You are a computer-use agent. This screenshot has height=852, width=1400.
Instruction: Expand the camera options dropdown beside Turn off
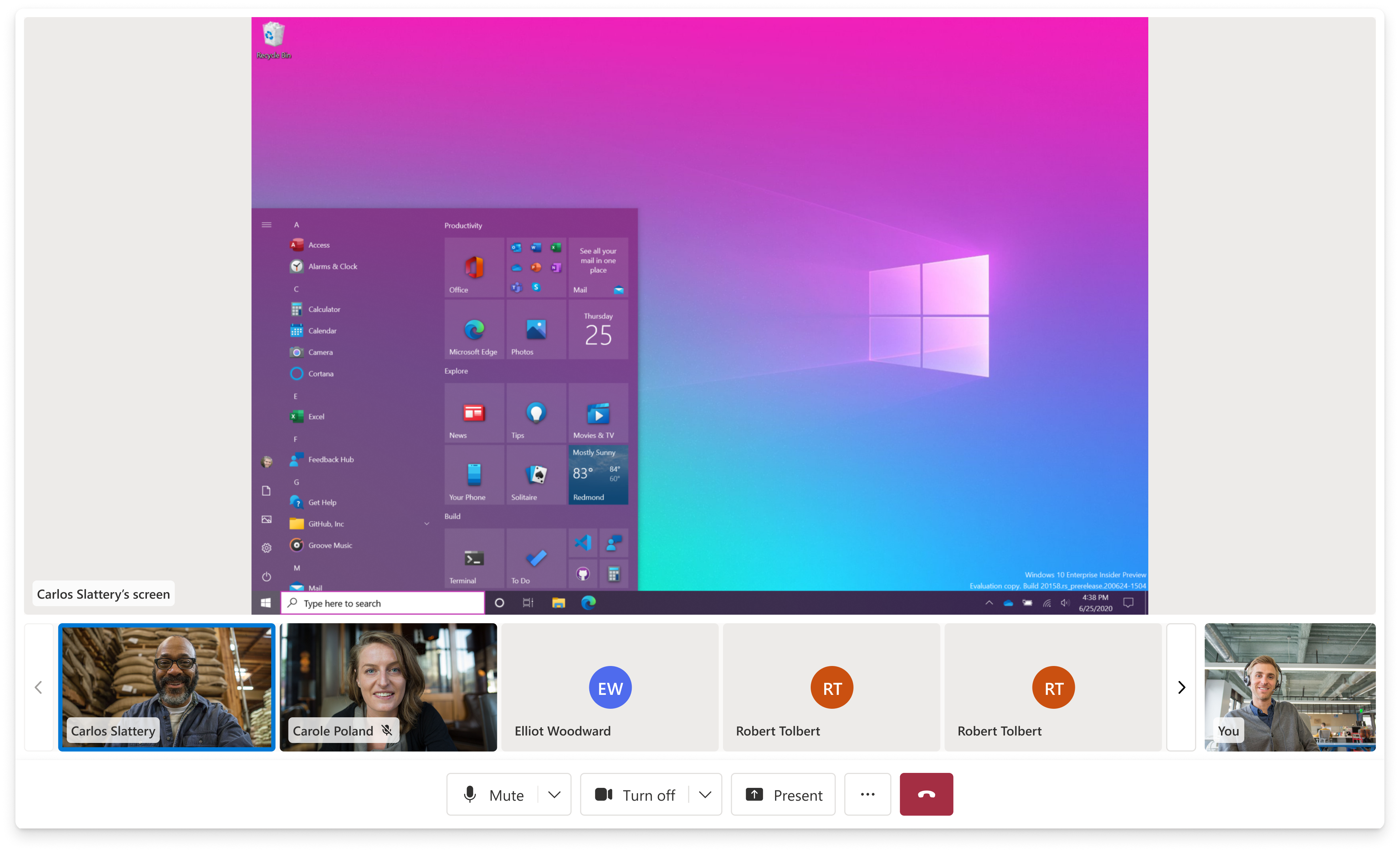(705, 794)
